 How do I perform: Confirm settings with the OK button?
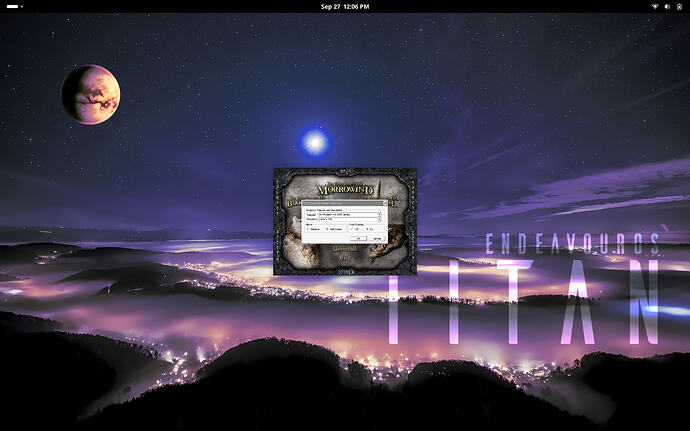[x=358, y=239]
